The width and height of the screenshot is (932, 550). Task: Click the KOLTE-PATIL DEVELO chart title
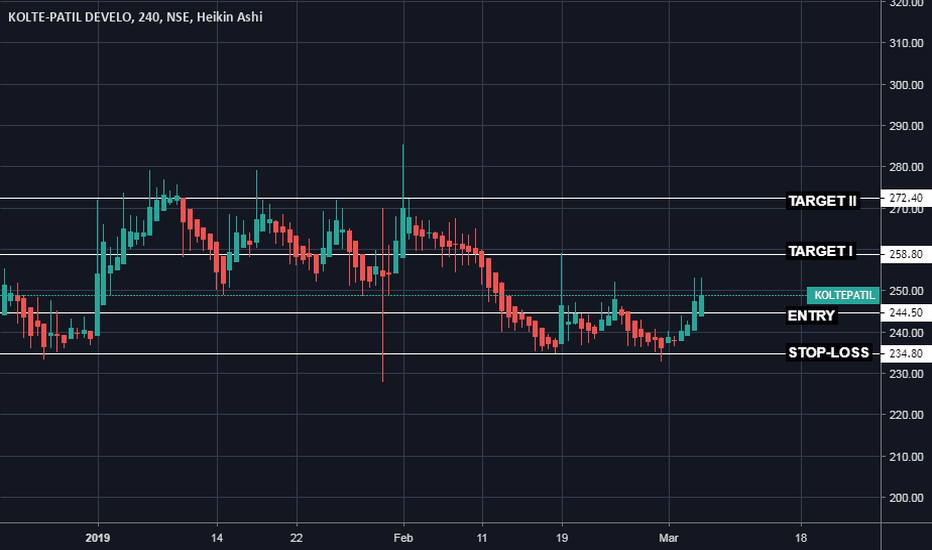click(135, 17)
